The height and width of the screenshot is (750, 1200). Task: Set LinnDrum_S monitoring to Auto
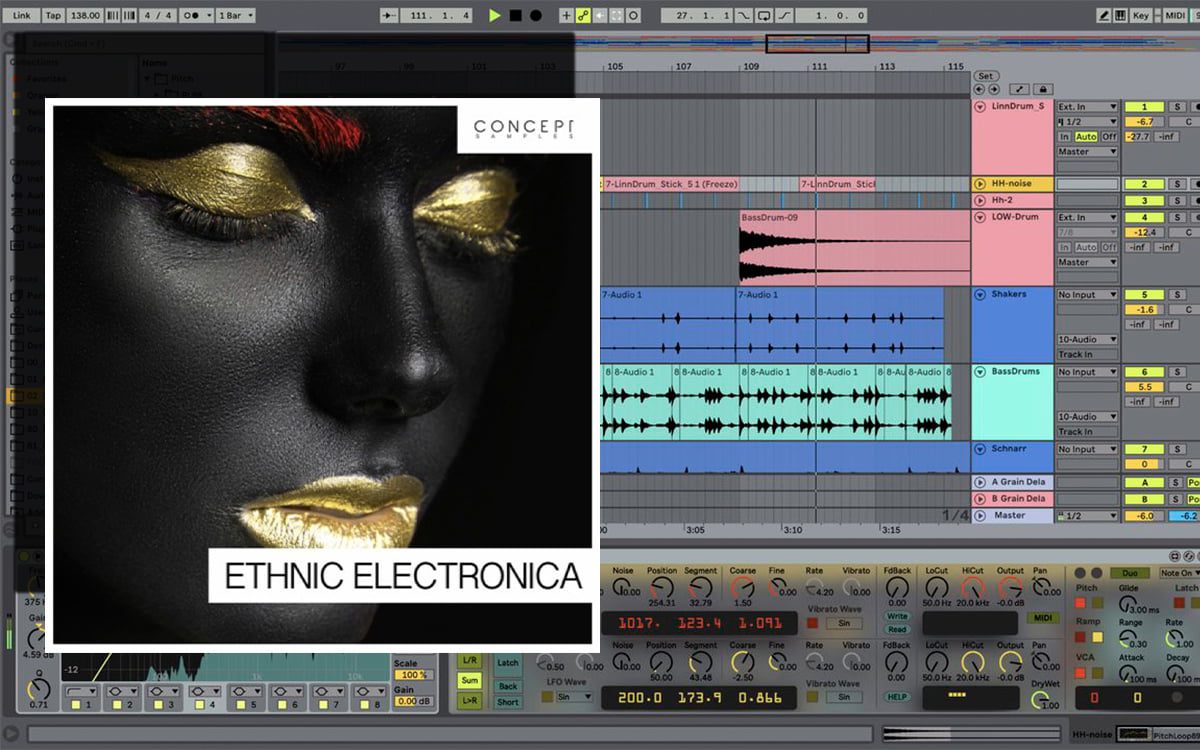[x=1086, y=137]
